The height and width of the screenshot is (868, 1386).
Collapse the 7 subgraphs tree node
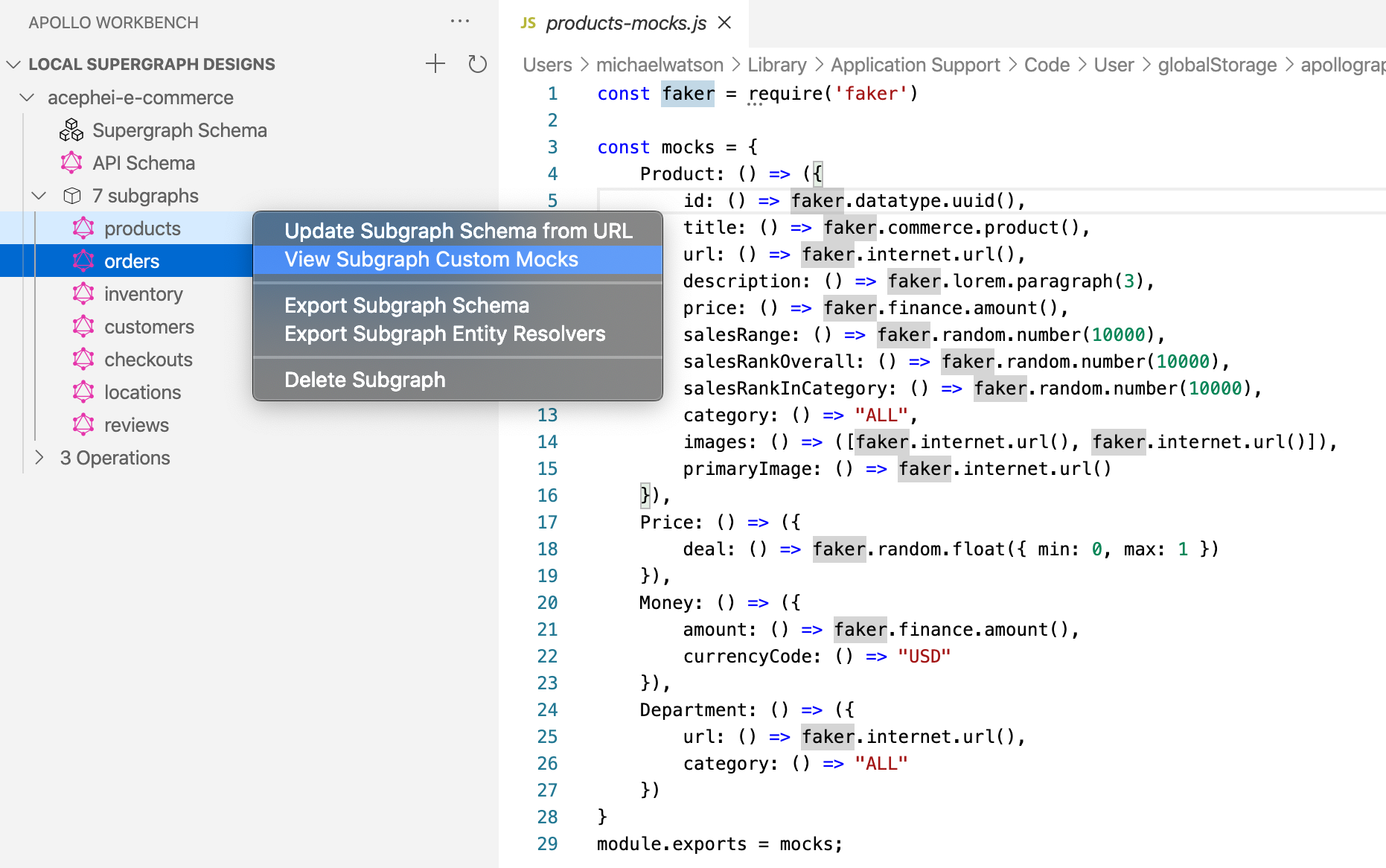39,196
